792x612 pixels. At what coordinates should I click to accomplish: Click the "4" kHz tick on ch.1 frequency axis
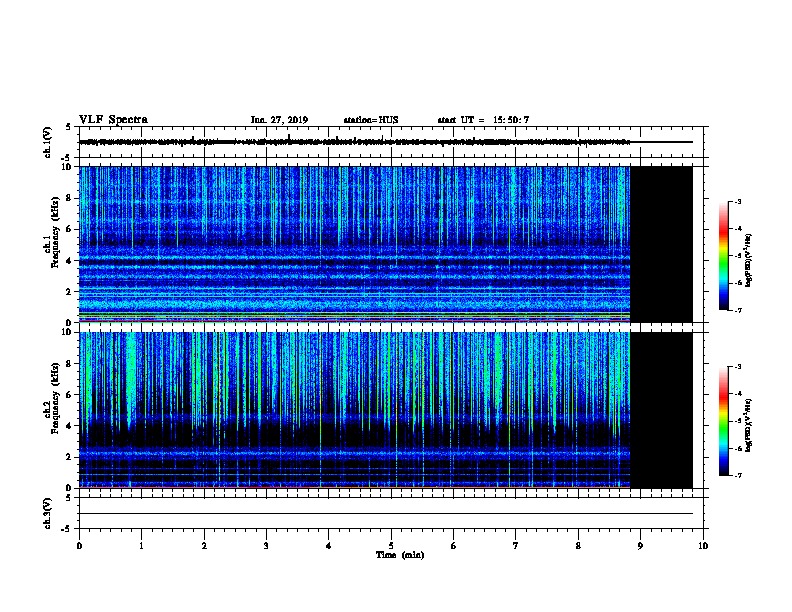point(69,261)
